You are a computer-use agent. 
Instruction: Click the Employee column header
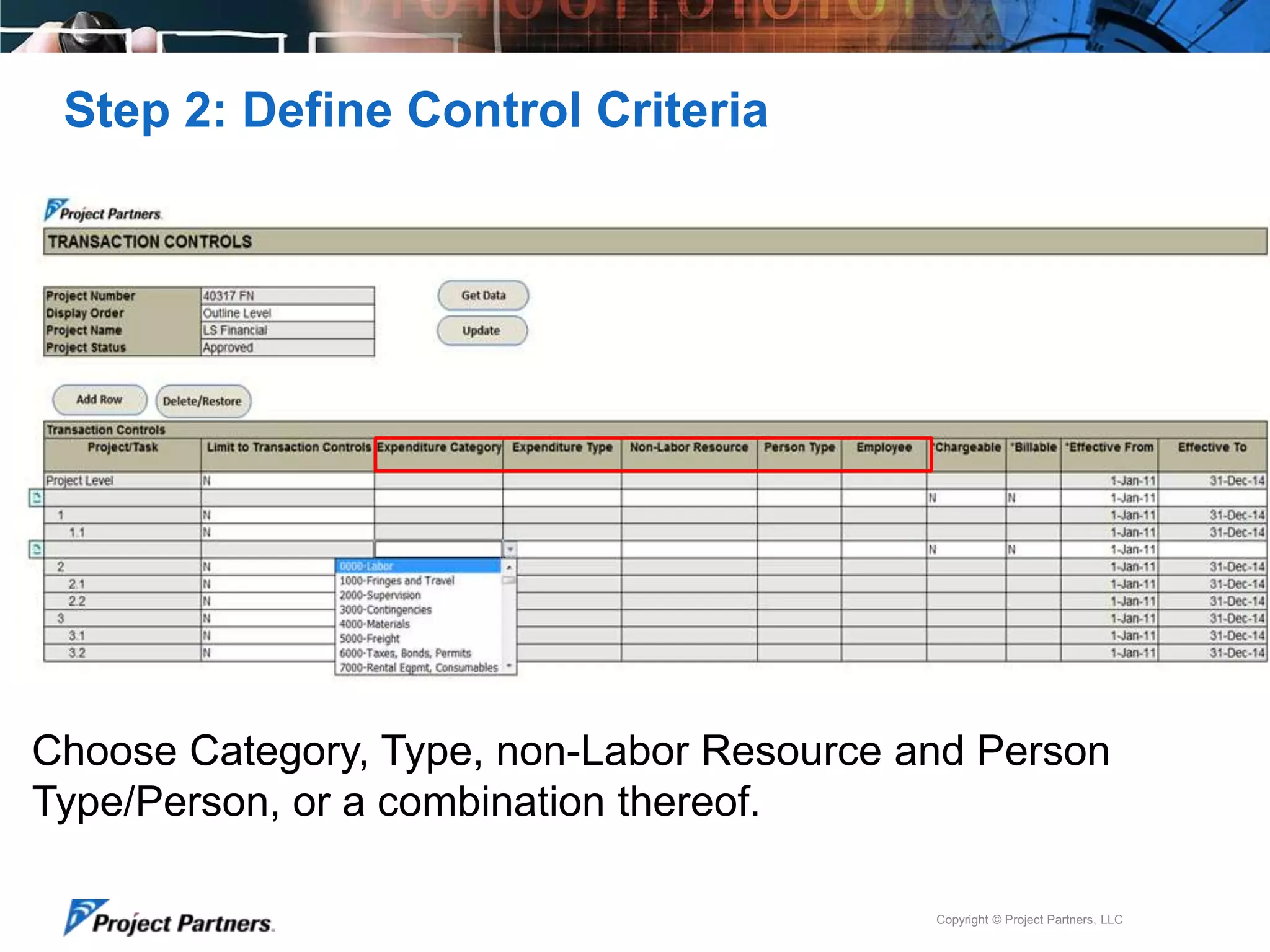(884, 454)
